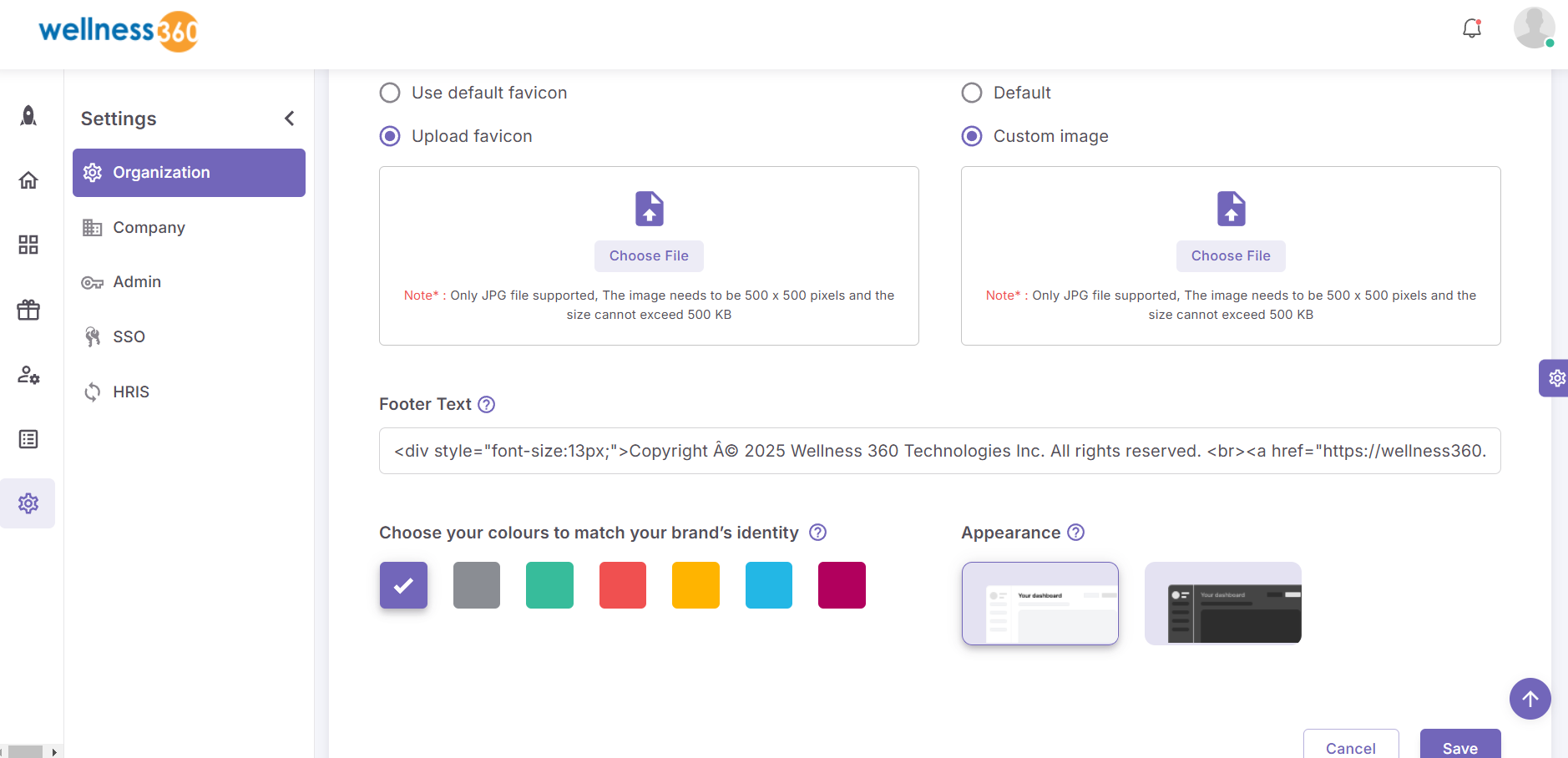The height and width of the screenshot is (758, 1568).
Task: Select the Organization menu item
Action: (189, 173)
